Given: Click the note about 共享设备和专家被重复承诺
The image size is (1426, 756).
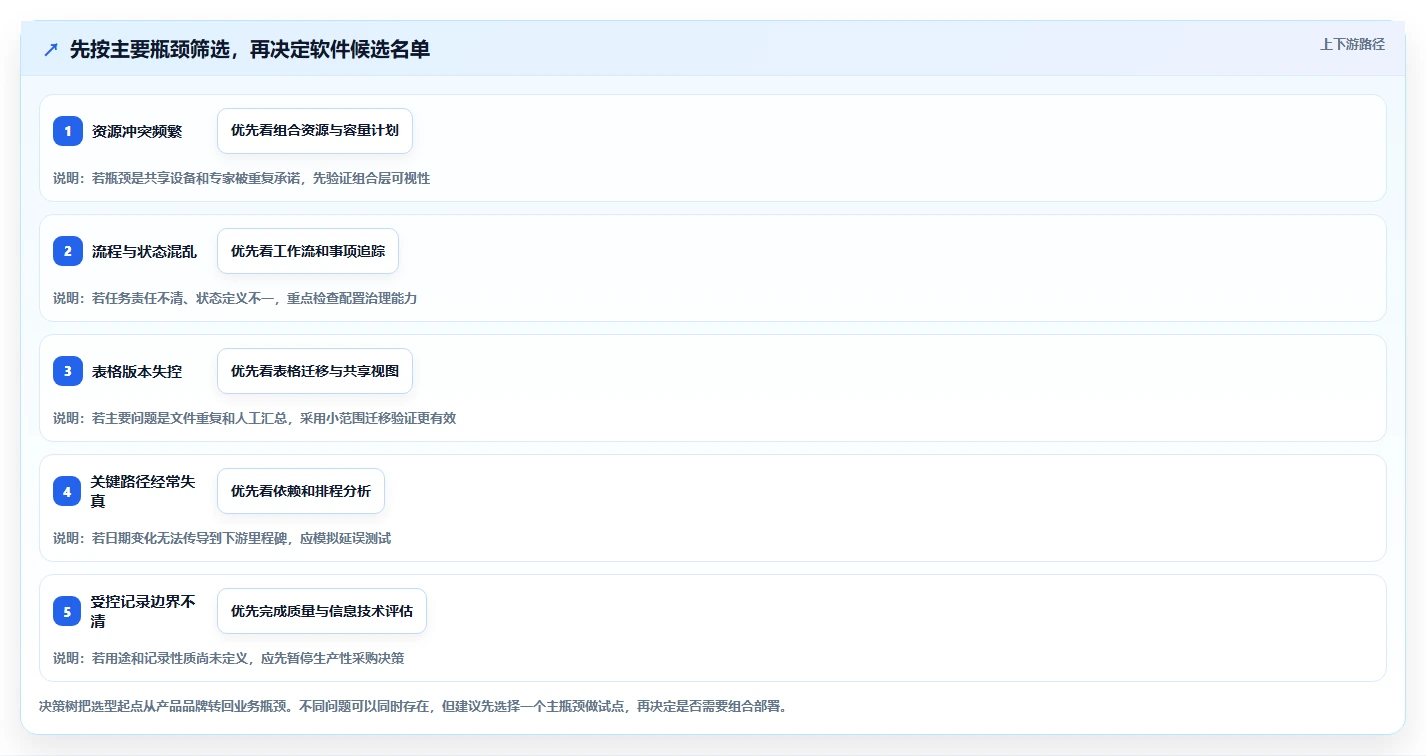Looking at the screenshot, I should [x=241, y=178].
